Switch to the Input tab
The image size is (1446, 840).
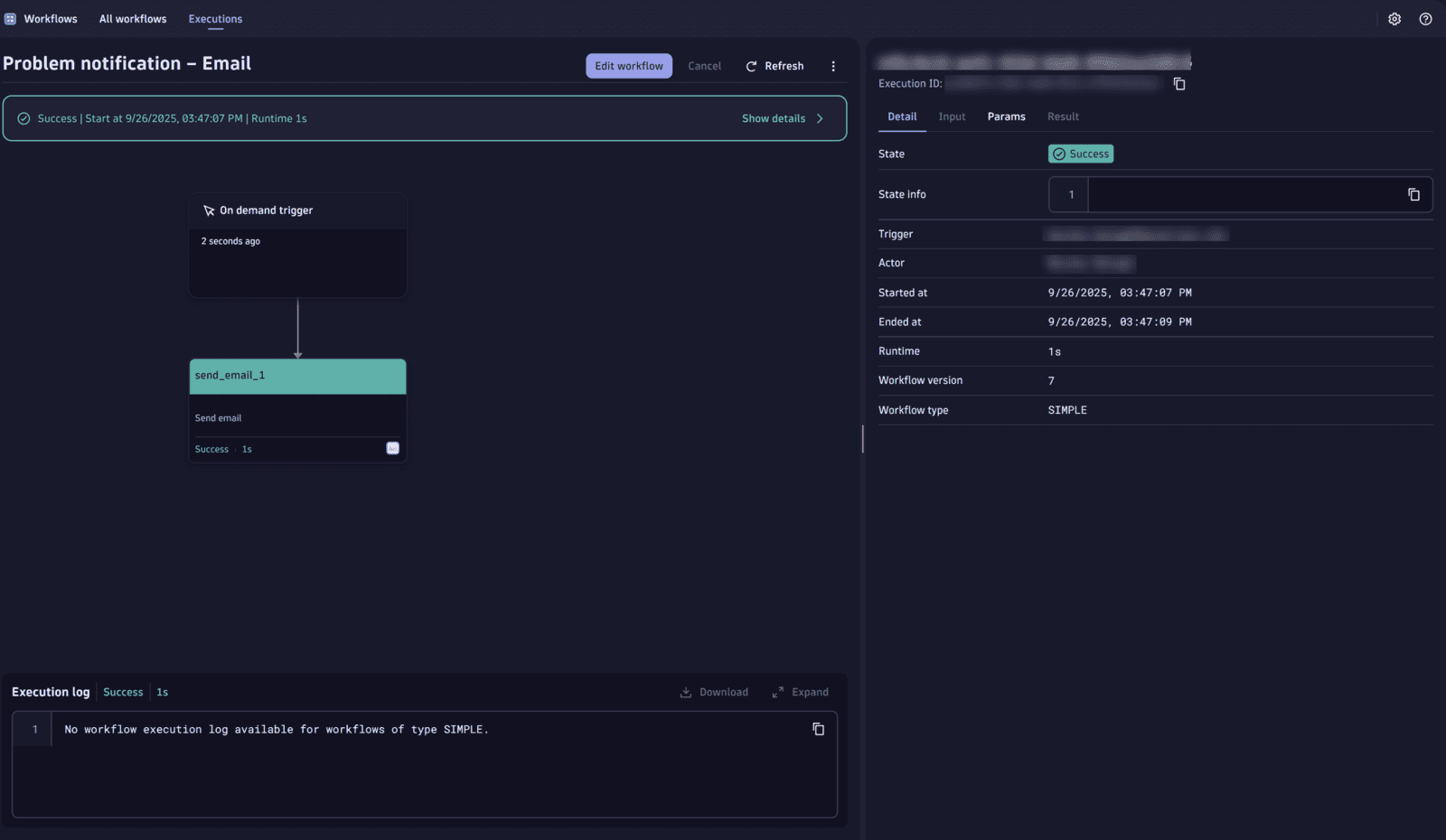click(x=952, y=117)
